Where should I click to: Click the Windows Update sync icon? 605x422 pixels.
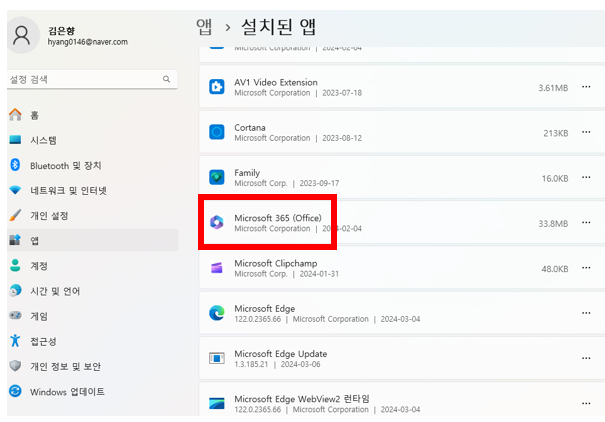15,391
